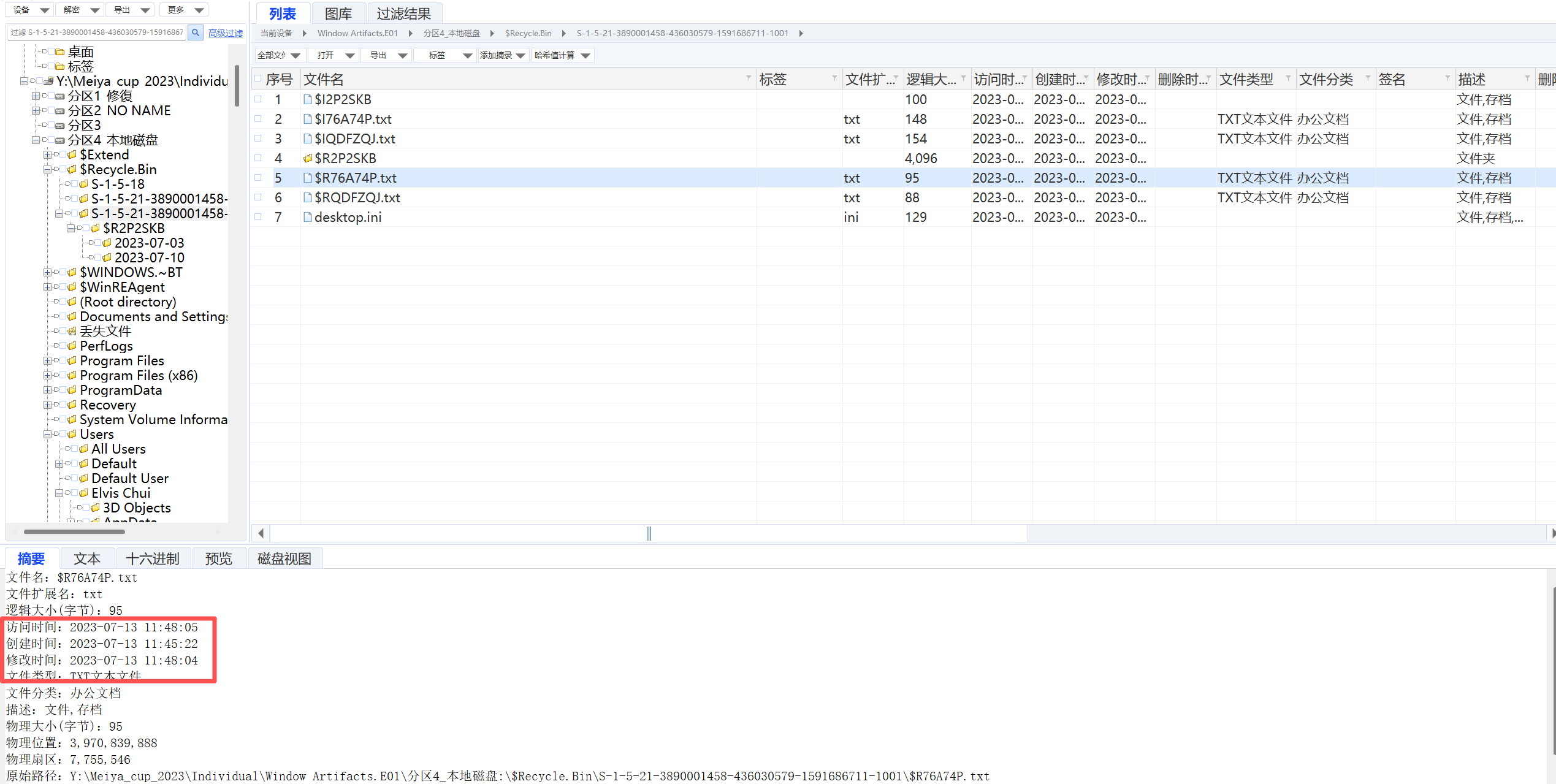Click the $Recycle.Bin folder icon in tree
This screenshot has height=784, width=1556.
[72, 170]
